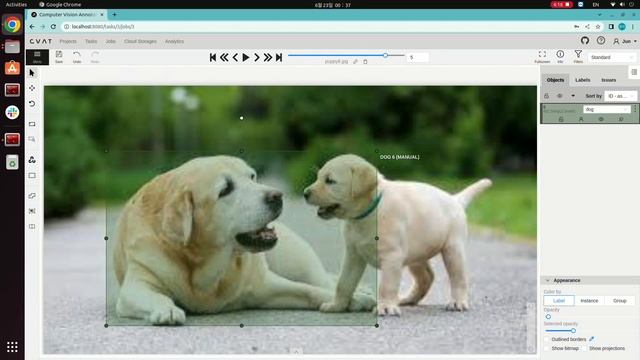Open the dog label dropdown of the object
Image resolution: width=640 pixels, height=360 pixels.
[x=607, y=109]
